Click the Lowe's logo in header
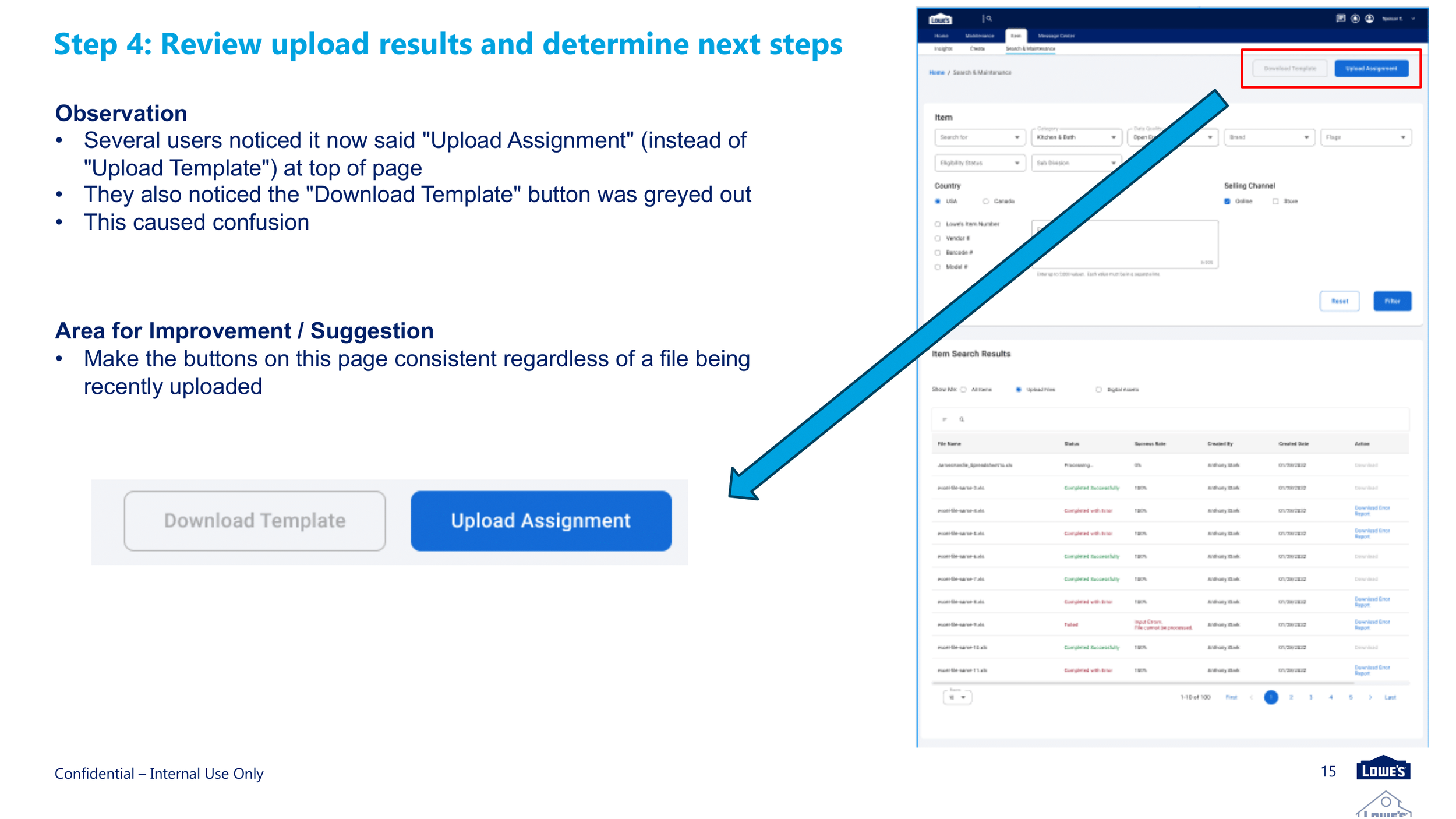This screenshot has width=1456, height=819. [940, 19]
